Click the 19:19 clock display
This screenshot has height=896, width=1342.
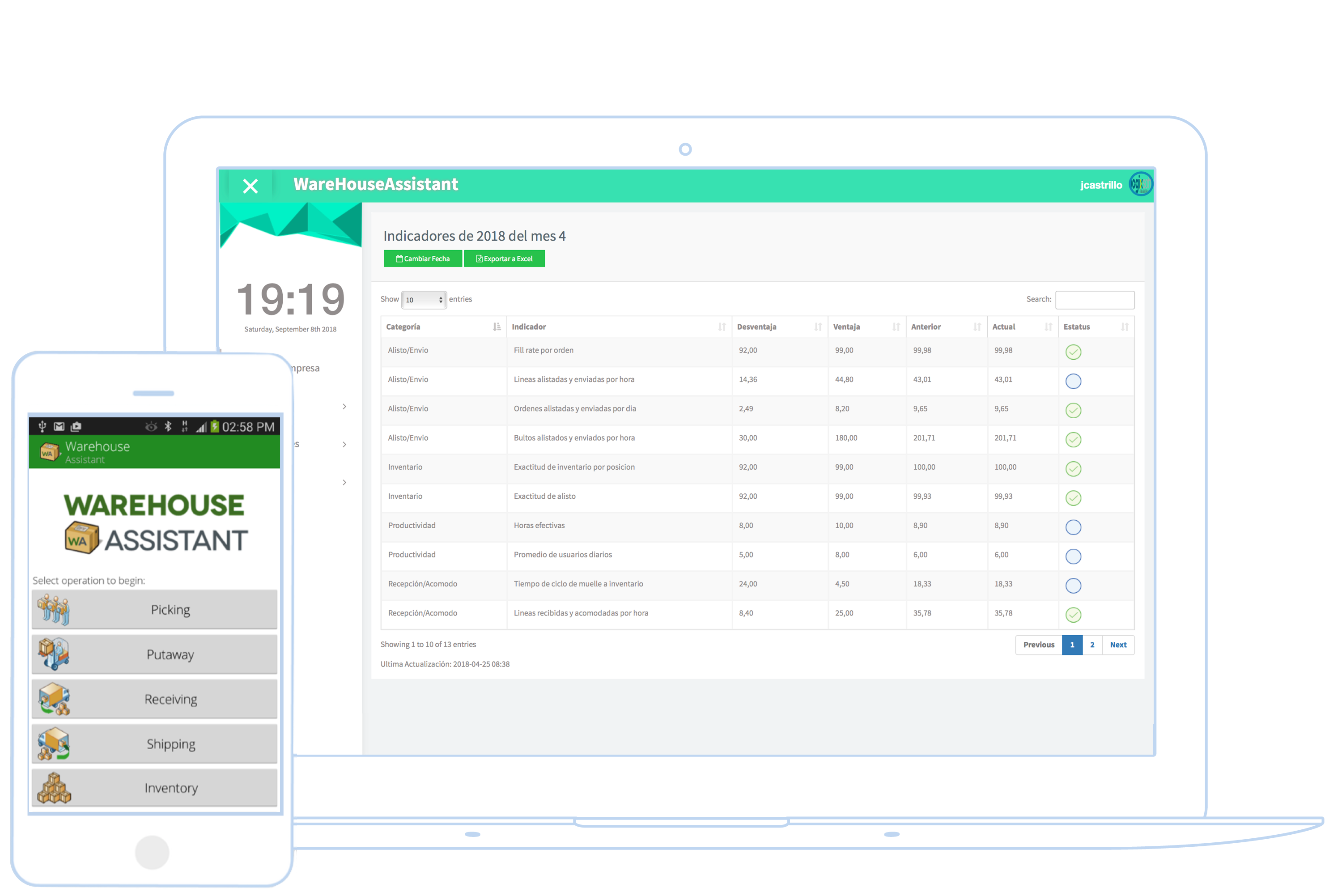[x=291, y=299]
